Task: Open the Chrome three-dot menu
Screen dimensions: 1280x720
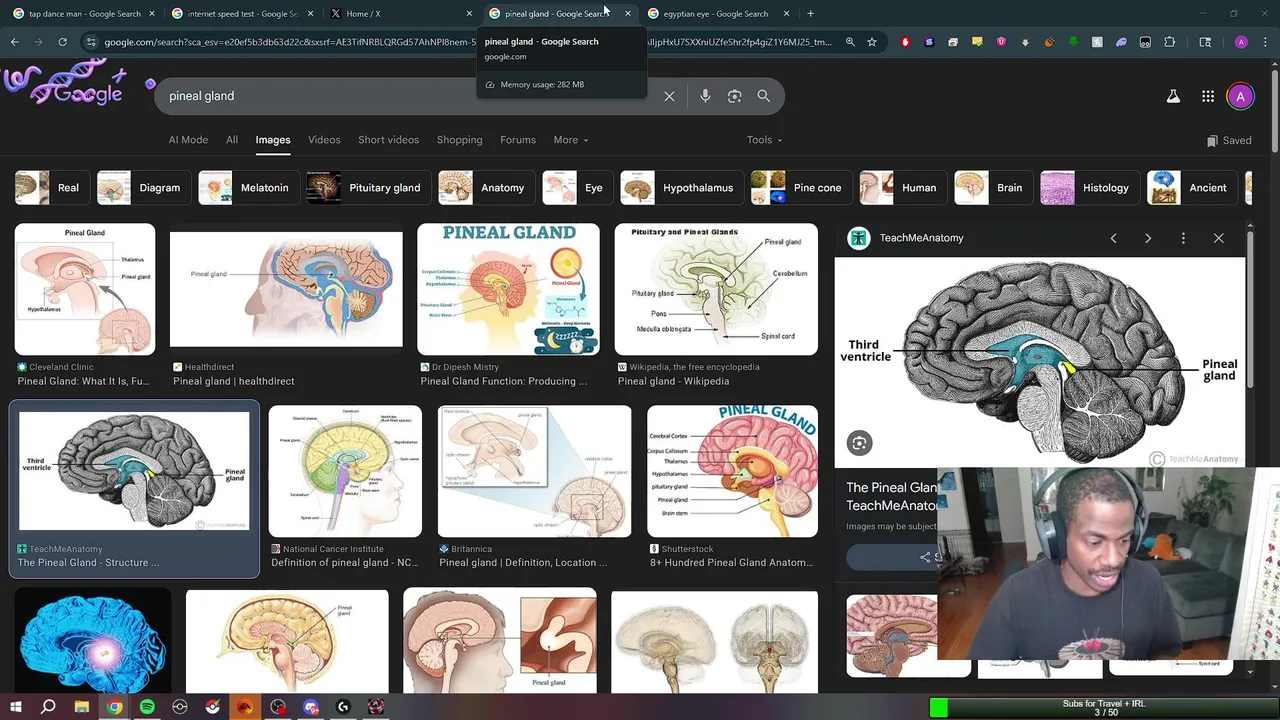Action: coord(1264,42)
